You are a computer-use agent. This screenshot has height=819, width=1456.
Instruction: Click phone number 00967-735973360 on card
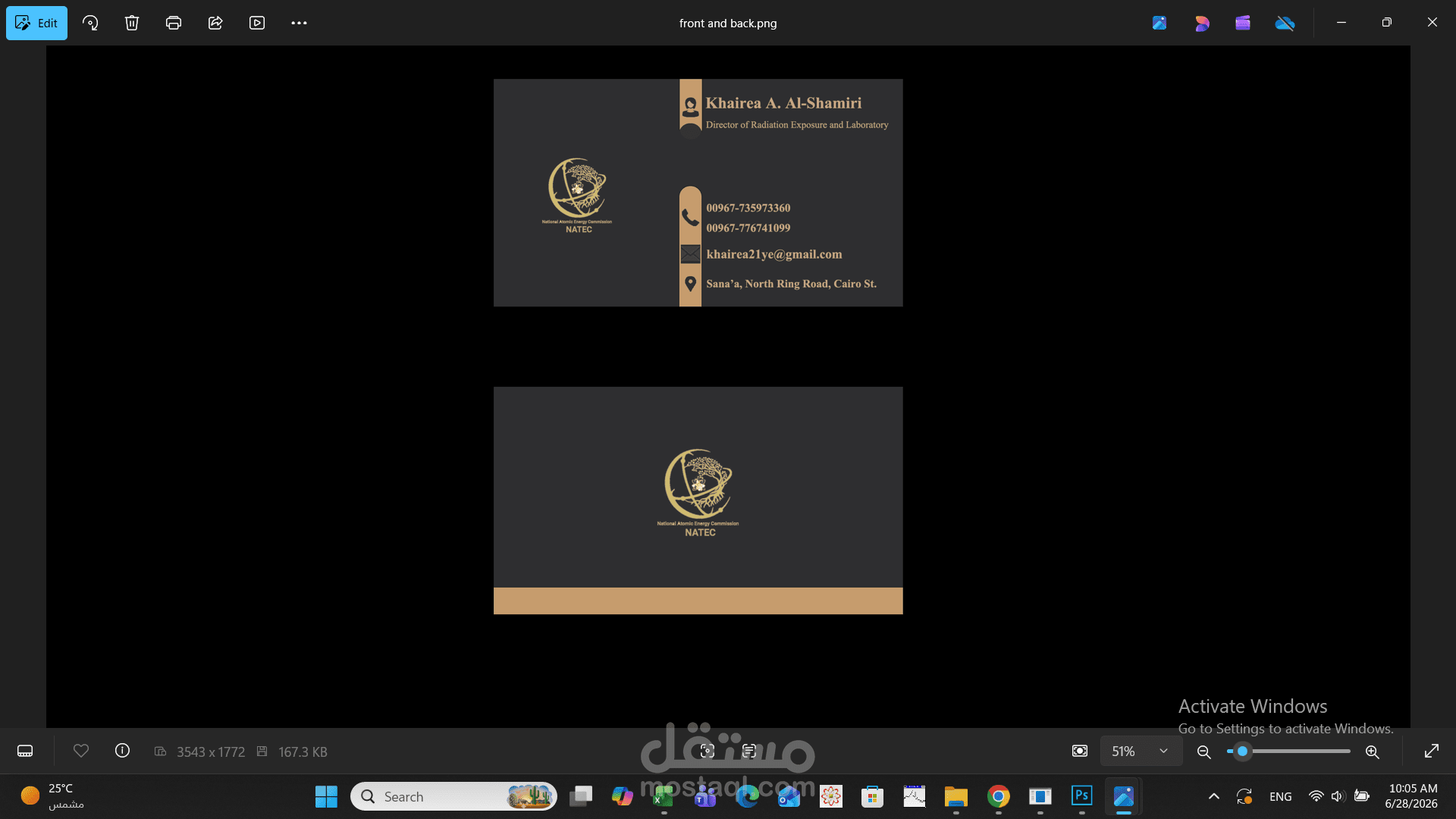click(x=748, y=208)
